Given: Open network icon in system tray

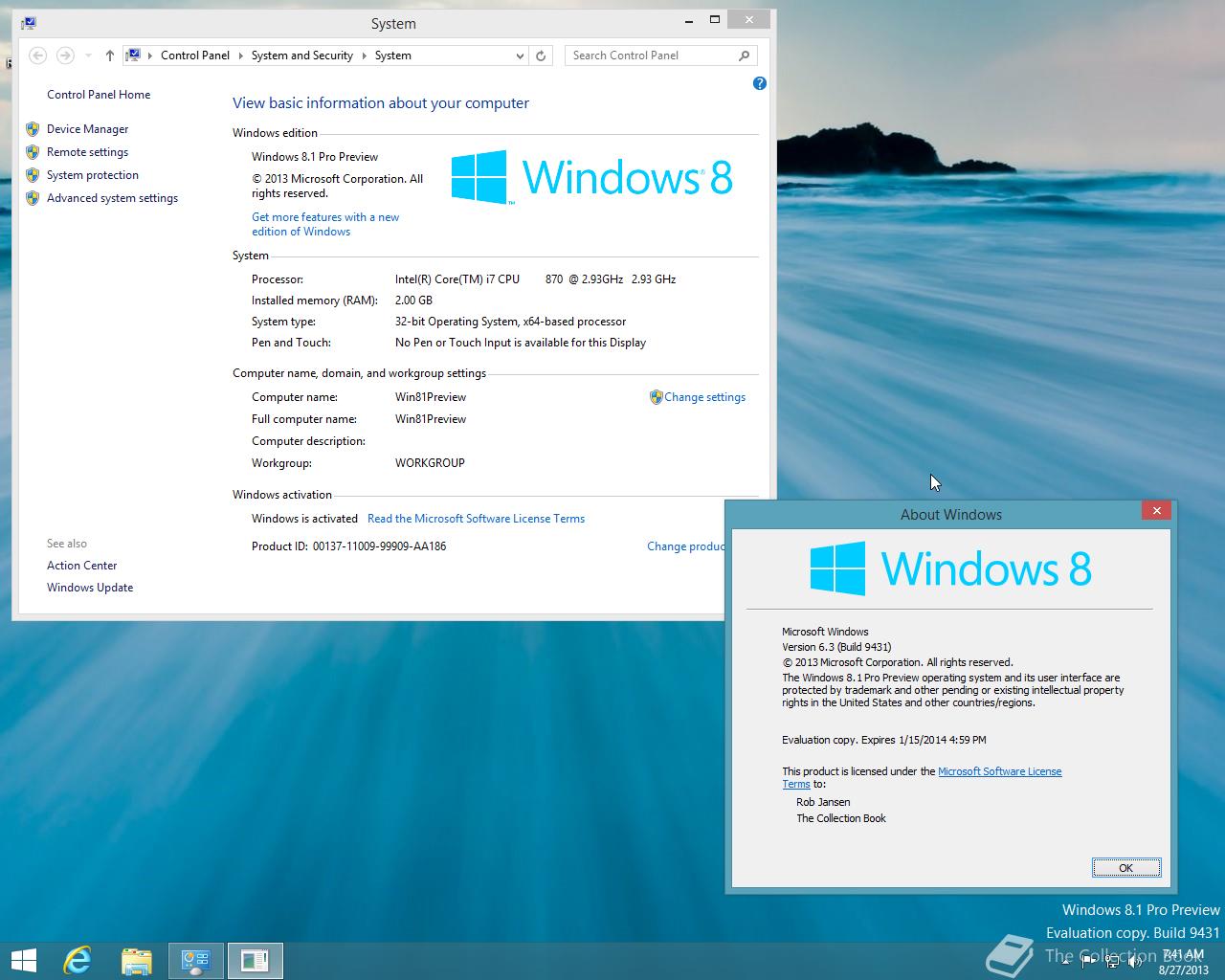Looking at the screenshot, I should click(1112, 962).
